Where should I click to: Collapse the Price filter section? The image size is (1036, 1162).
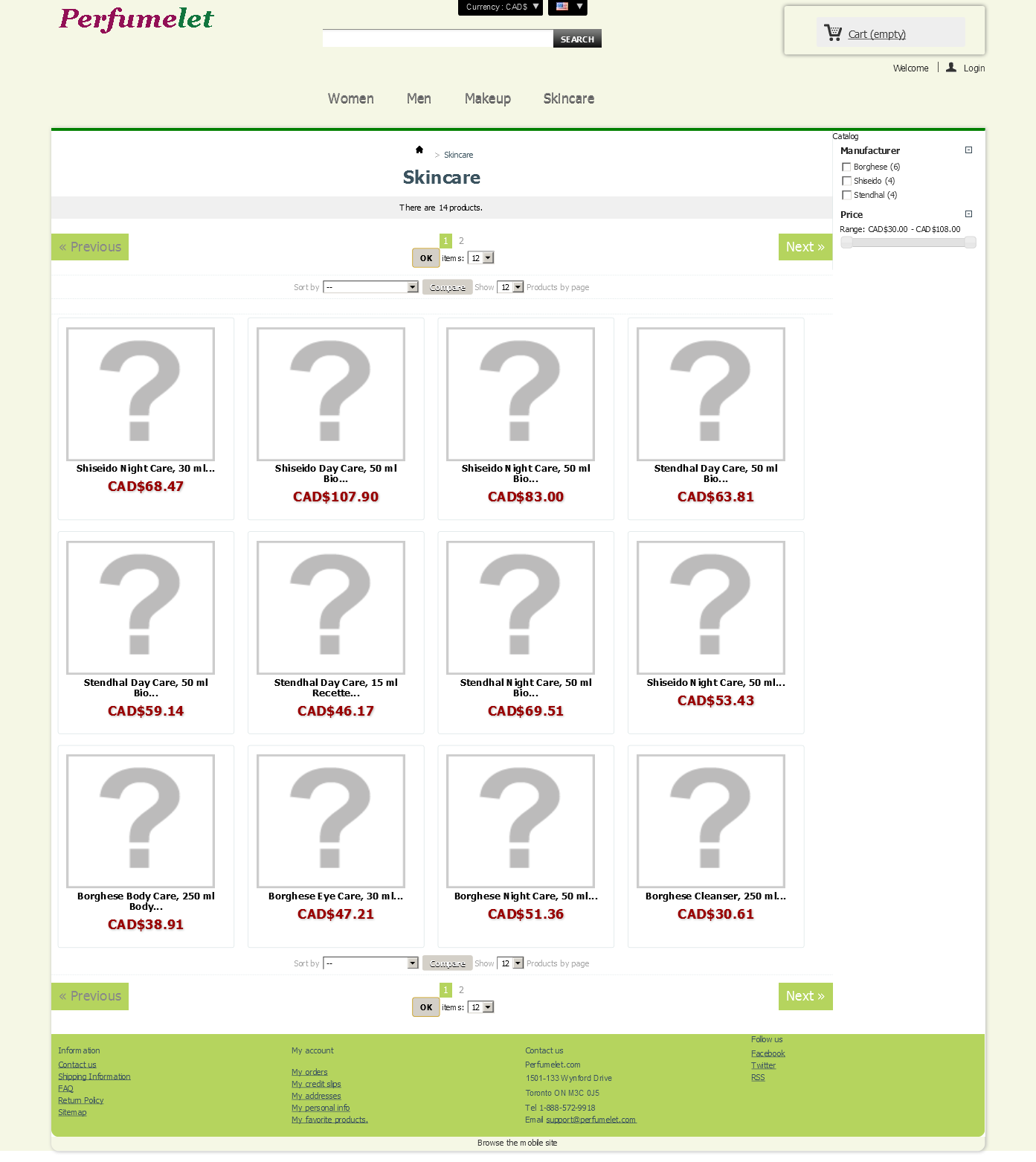coord(968,214)
